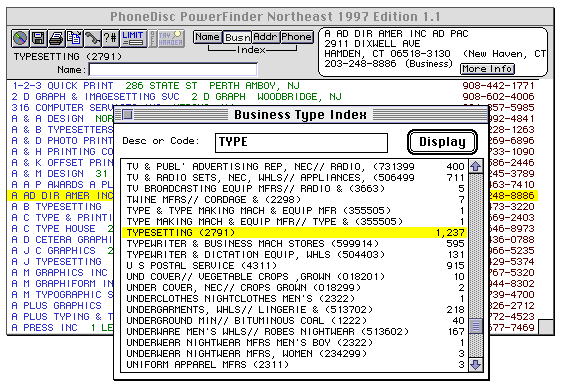The width and height of the screenshot is (564, 389).
Task: Toggle the narrow OFF switch in toolbar
Action: point(153,38)
